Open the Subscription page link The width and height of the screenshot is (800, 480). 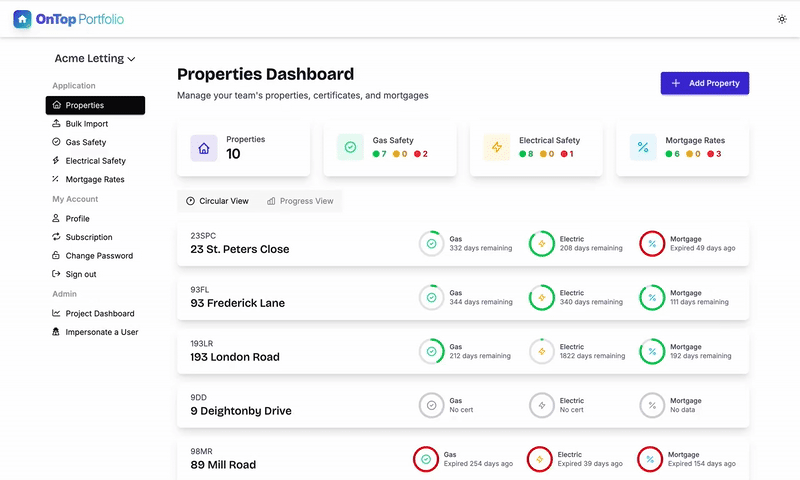88,237
